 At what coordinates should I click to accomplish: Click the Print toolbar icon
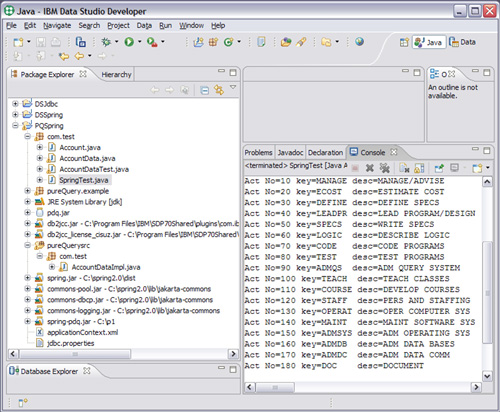pos(56,42)
